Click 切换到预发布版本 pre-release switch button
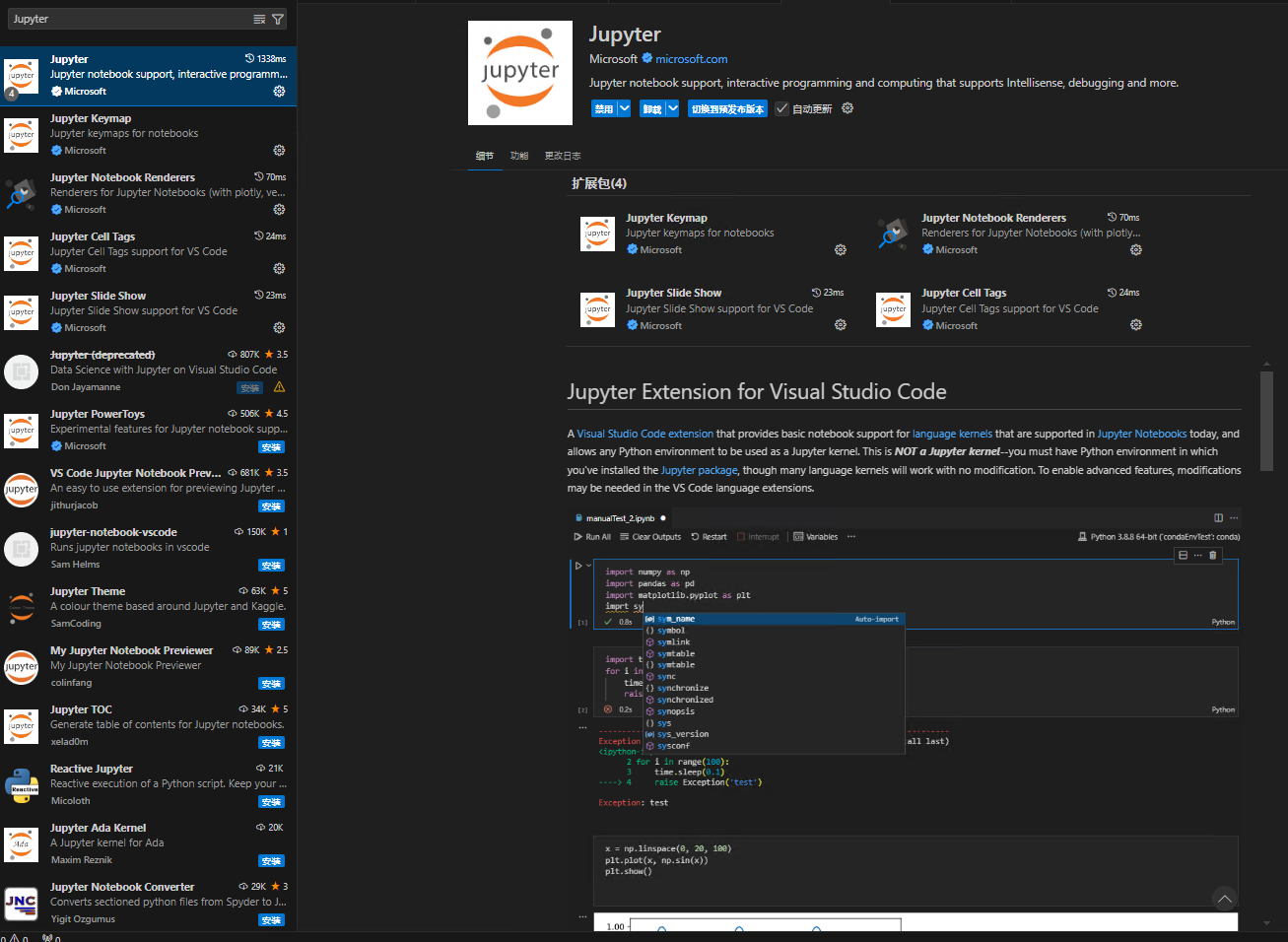 pos(727,108)
